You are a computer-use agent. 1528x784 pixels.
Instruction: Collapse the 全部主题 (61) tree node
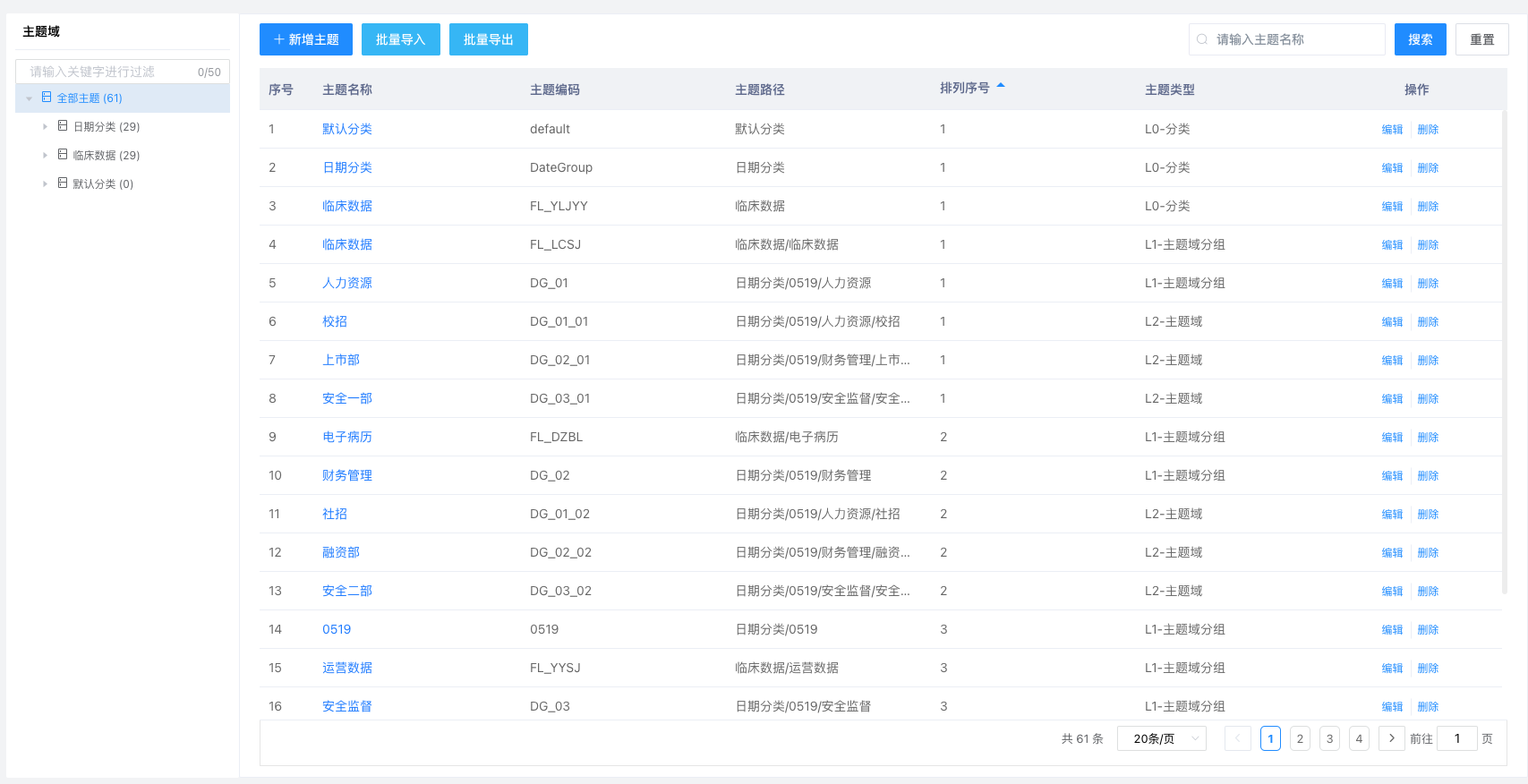tap(30, 98)
